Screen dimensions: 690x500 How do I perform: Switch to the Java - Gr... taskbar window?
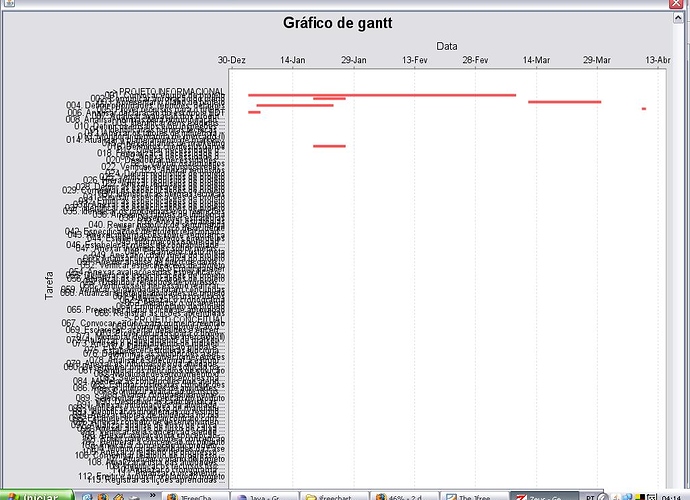point(265,496)
